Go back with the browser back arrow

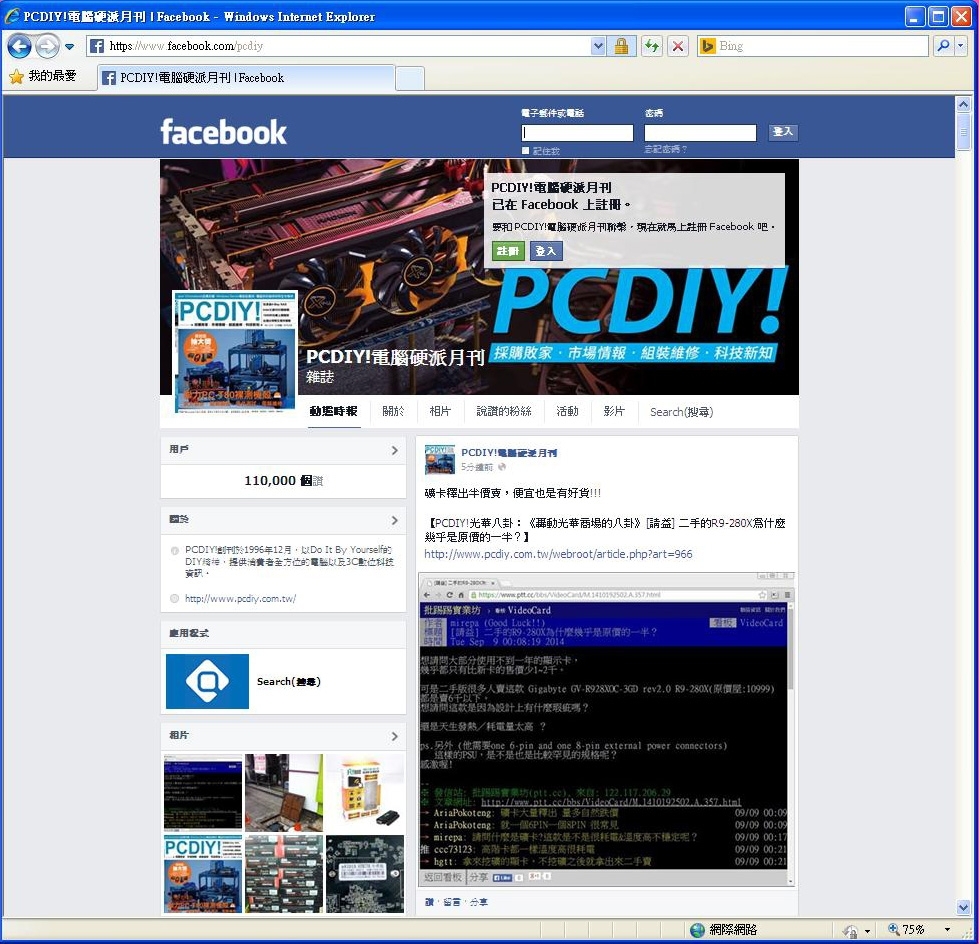19,46
